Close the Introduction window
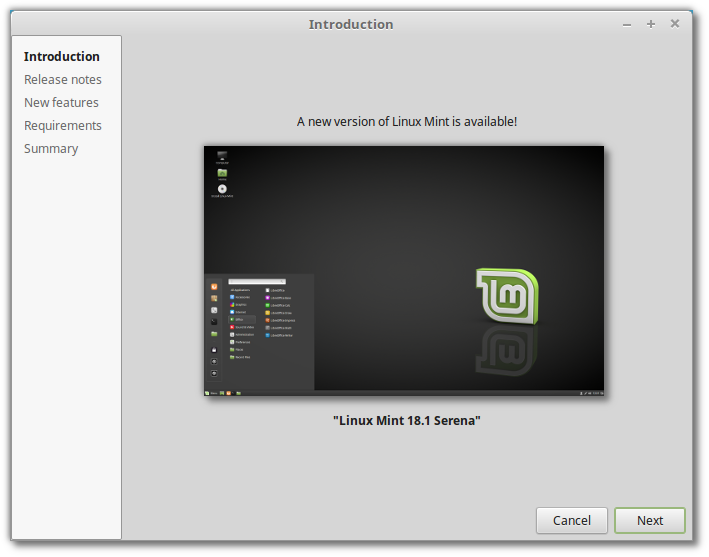Screen dimensions: 709x557 [x=675, y=24]
